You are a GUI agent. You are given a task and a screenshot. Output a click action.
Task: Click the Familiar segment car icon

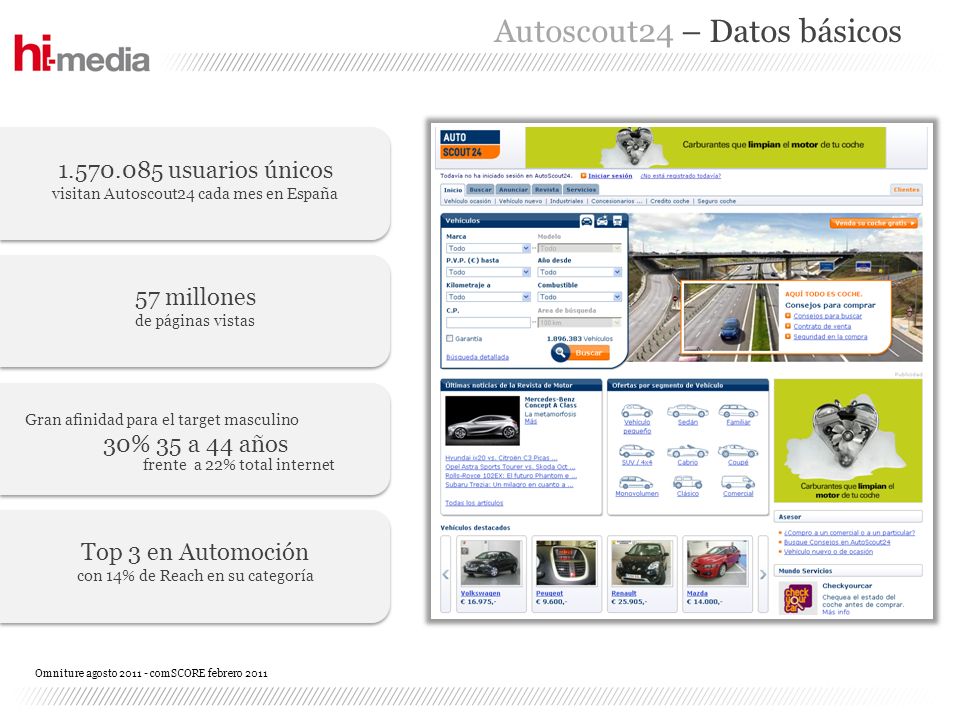(738, 411)
